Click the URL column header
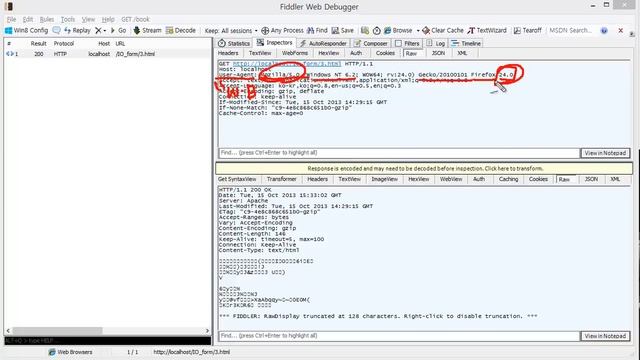Viewport: 640px width, 360px height. pos(120,43)
